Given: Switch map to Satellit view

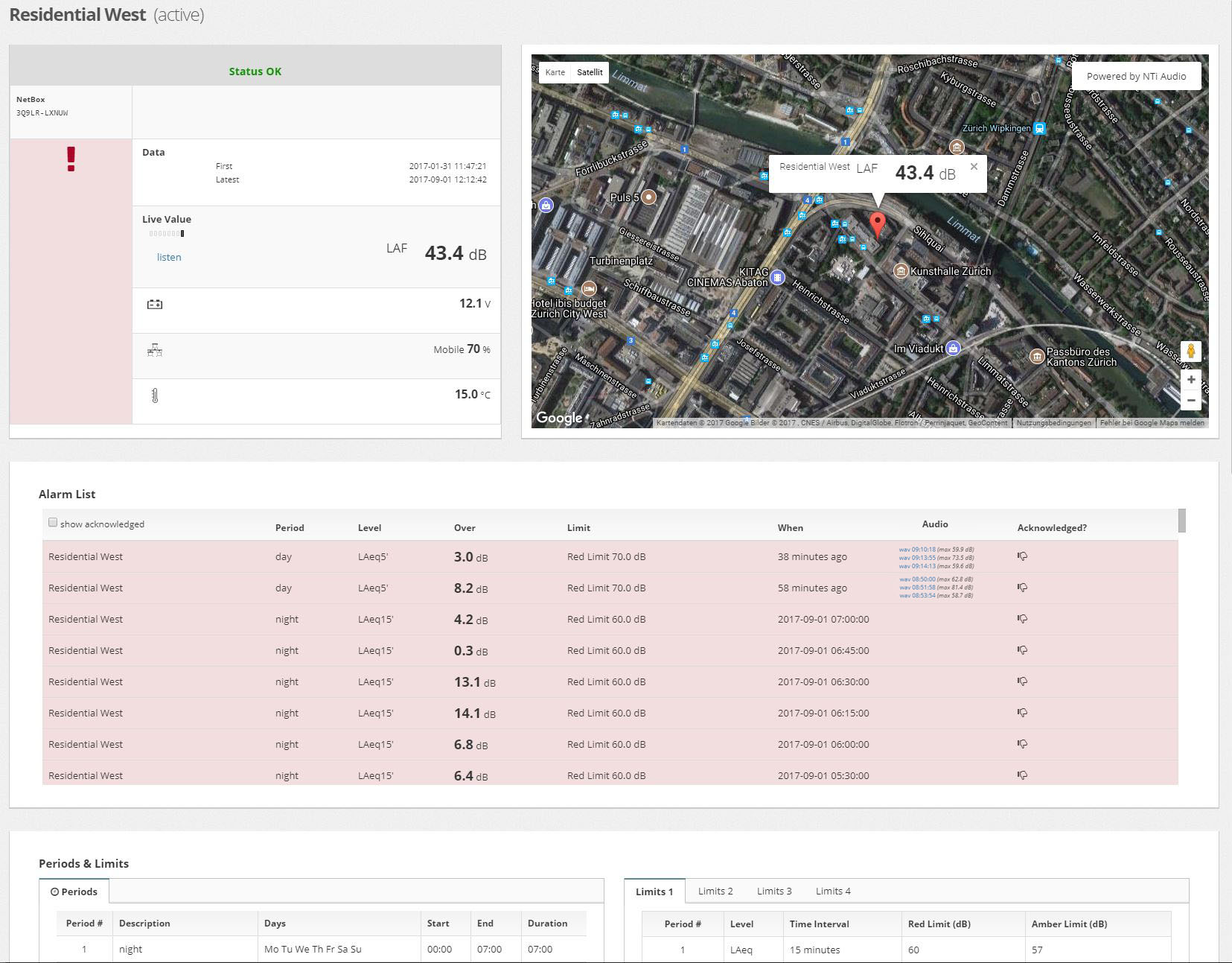Looking at the screenshot, I should pos(590,72).
